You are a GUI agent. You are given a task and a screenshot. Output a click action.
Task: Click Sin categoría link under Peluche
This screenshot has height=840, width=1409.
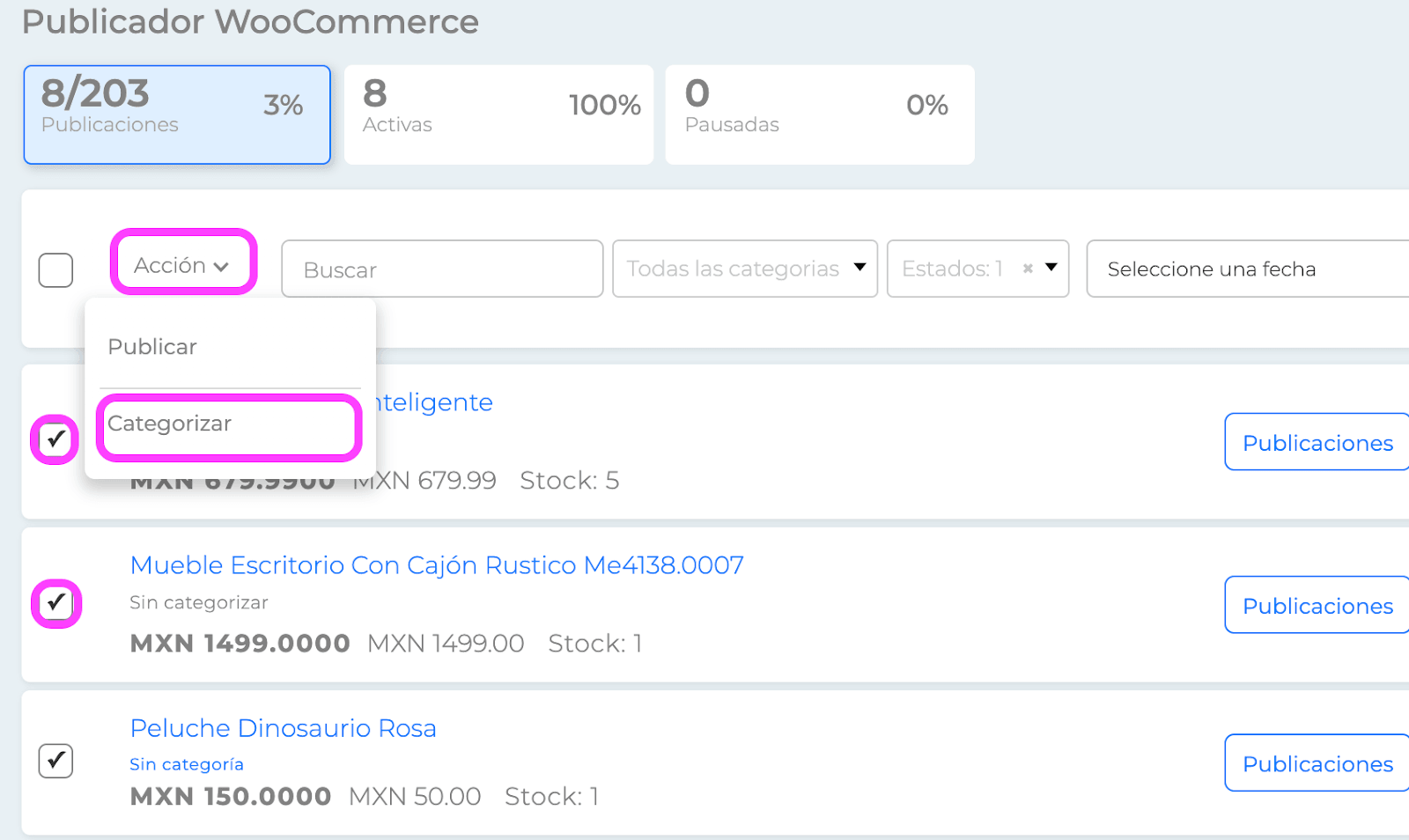[187, 764]
